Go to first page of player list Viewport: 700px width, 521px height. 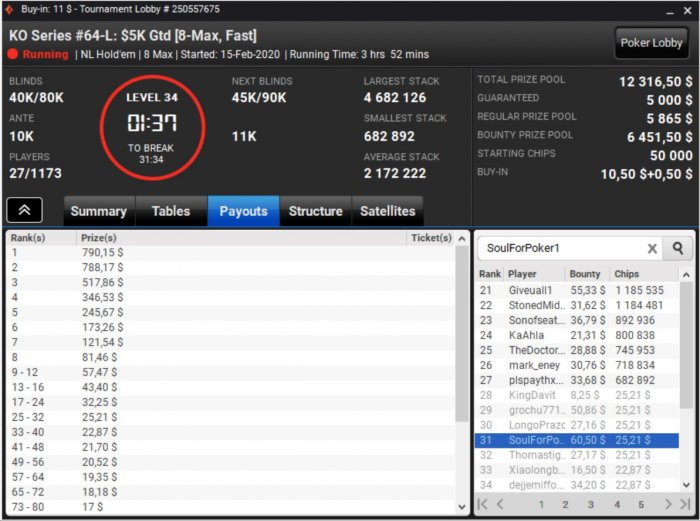click(x=483, y=504)
